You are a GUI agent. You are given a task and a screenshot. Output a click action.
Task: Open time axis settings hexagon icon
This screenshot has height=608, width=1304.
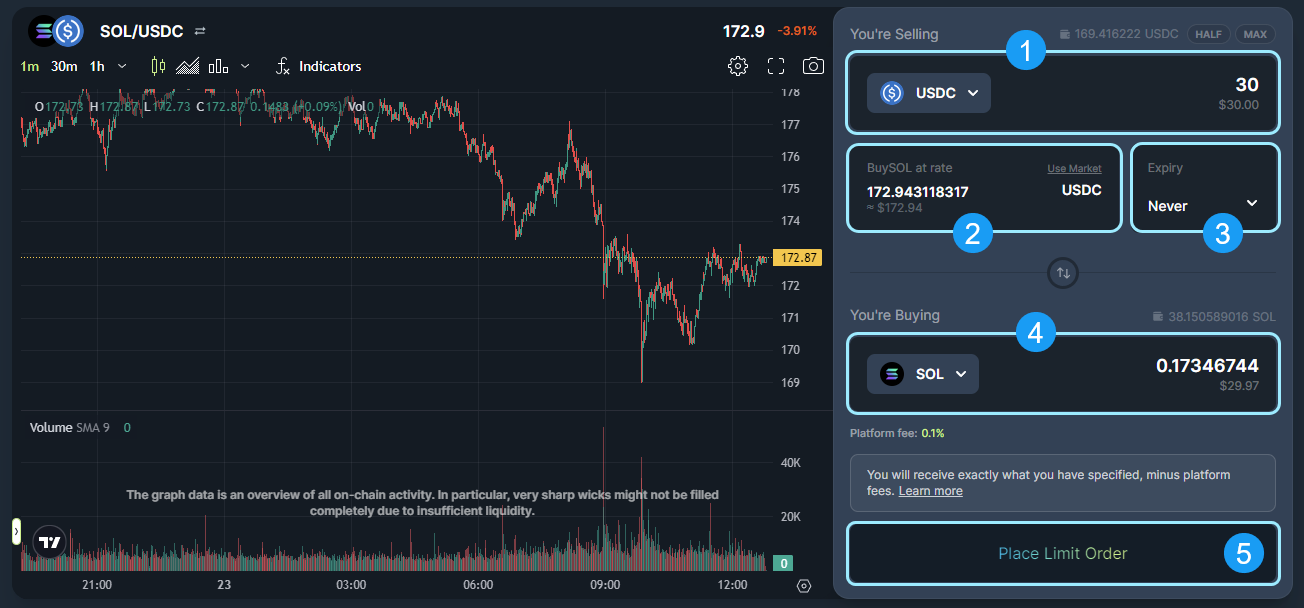pos(804,586)
